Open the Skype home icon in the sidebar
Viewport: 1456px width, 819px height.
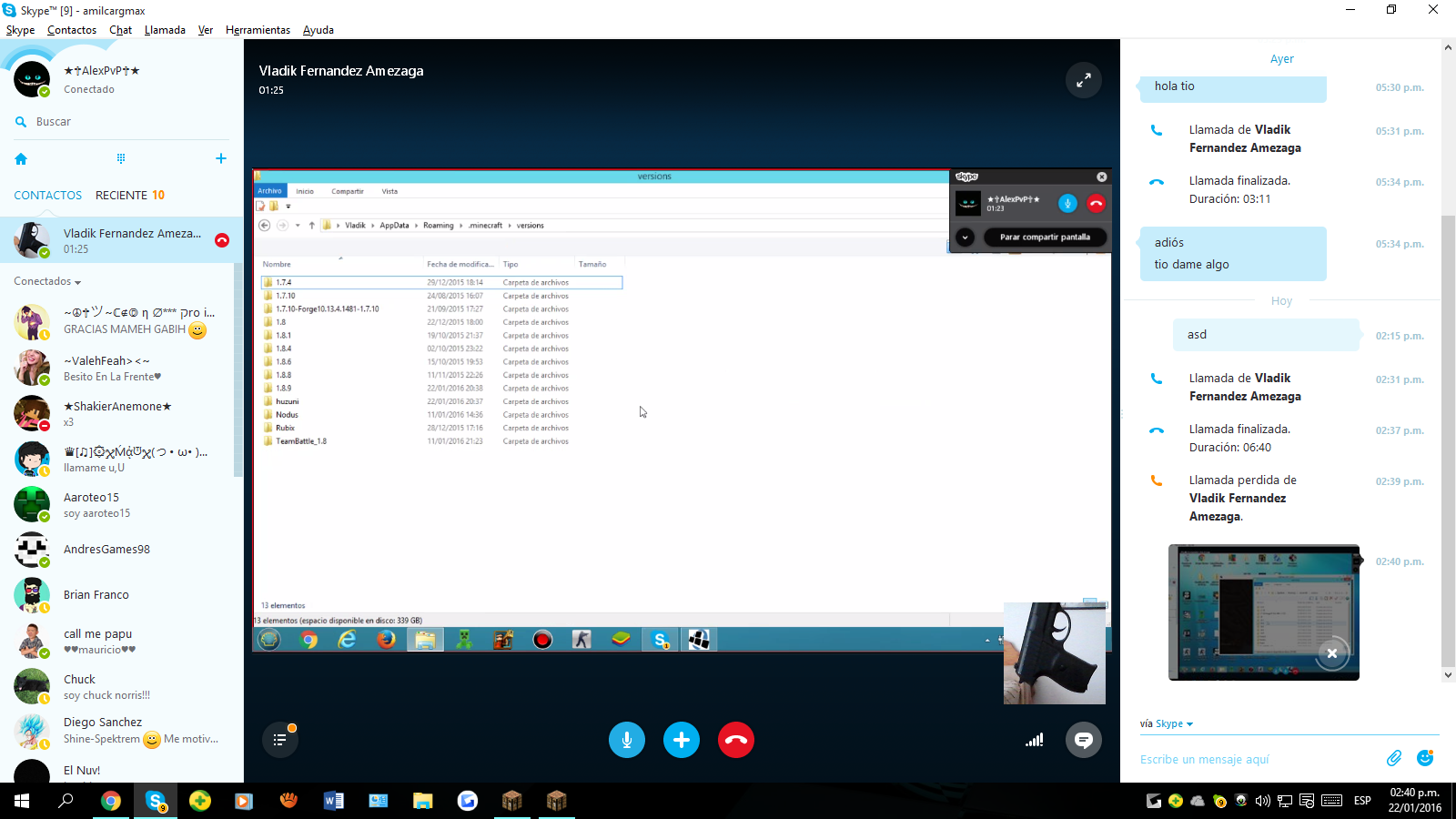tap(21, 158)
